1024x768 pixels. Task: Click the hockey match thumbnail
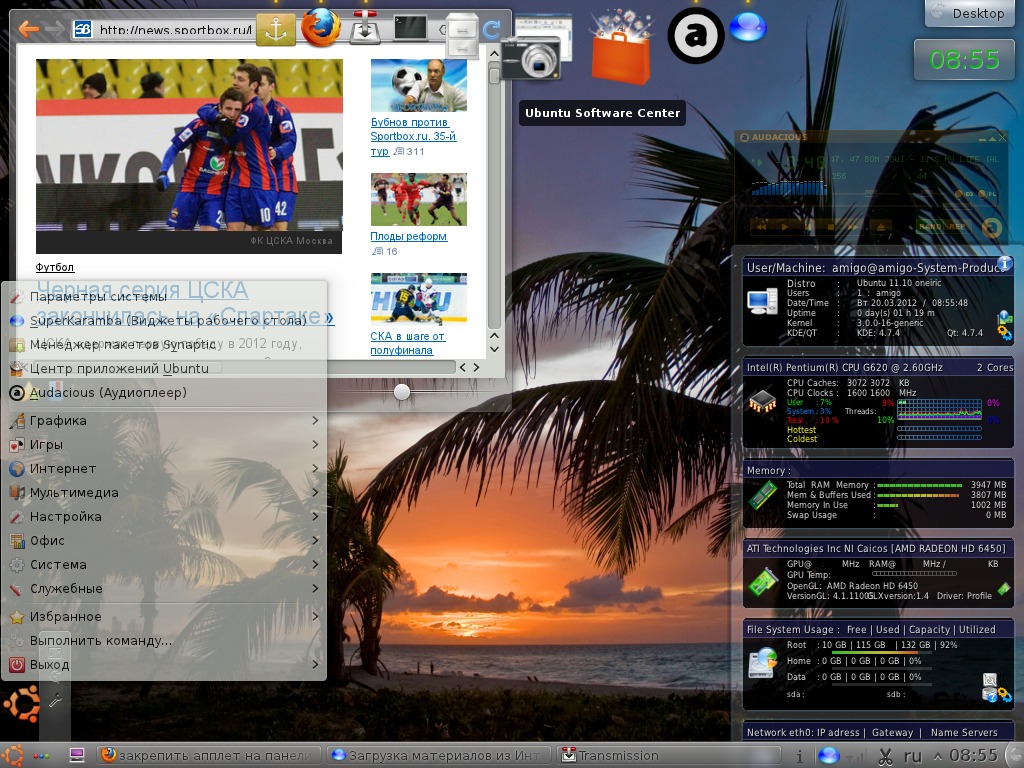419,299
